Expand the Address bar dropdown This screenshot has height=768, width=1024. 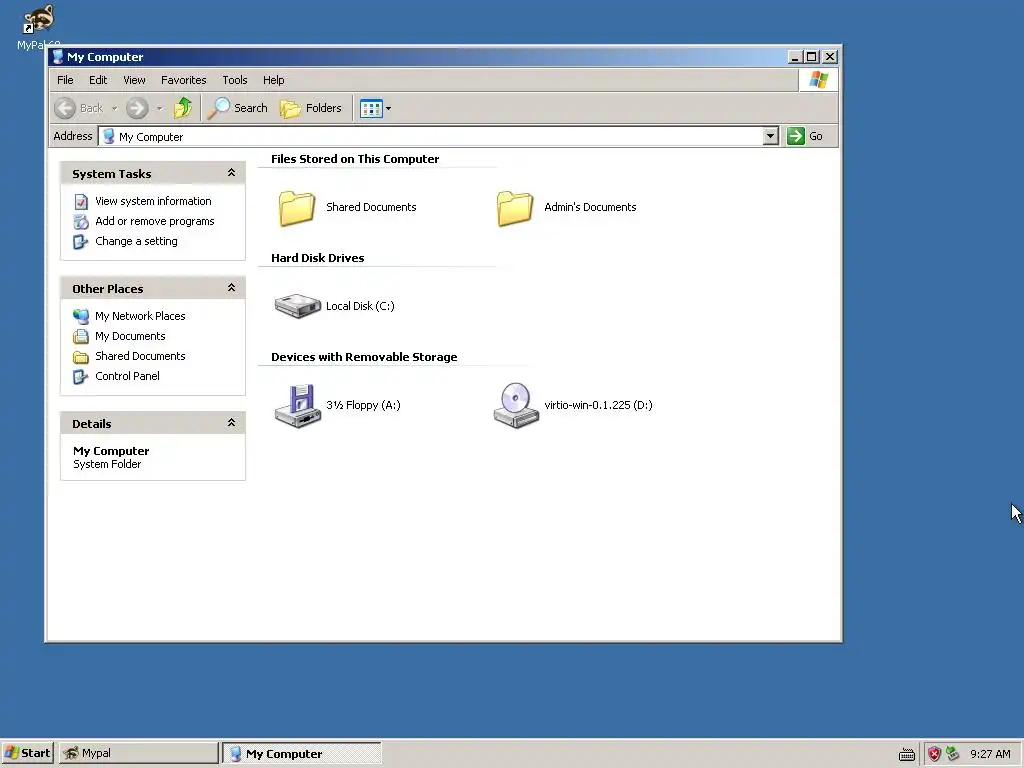point(771,136)
